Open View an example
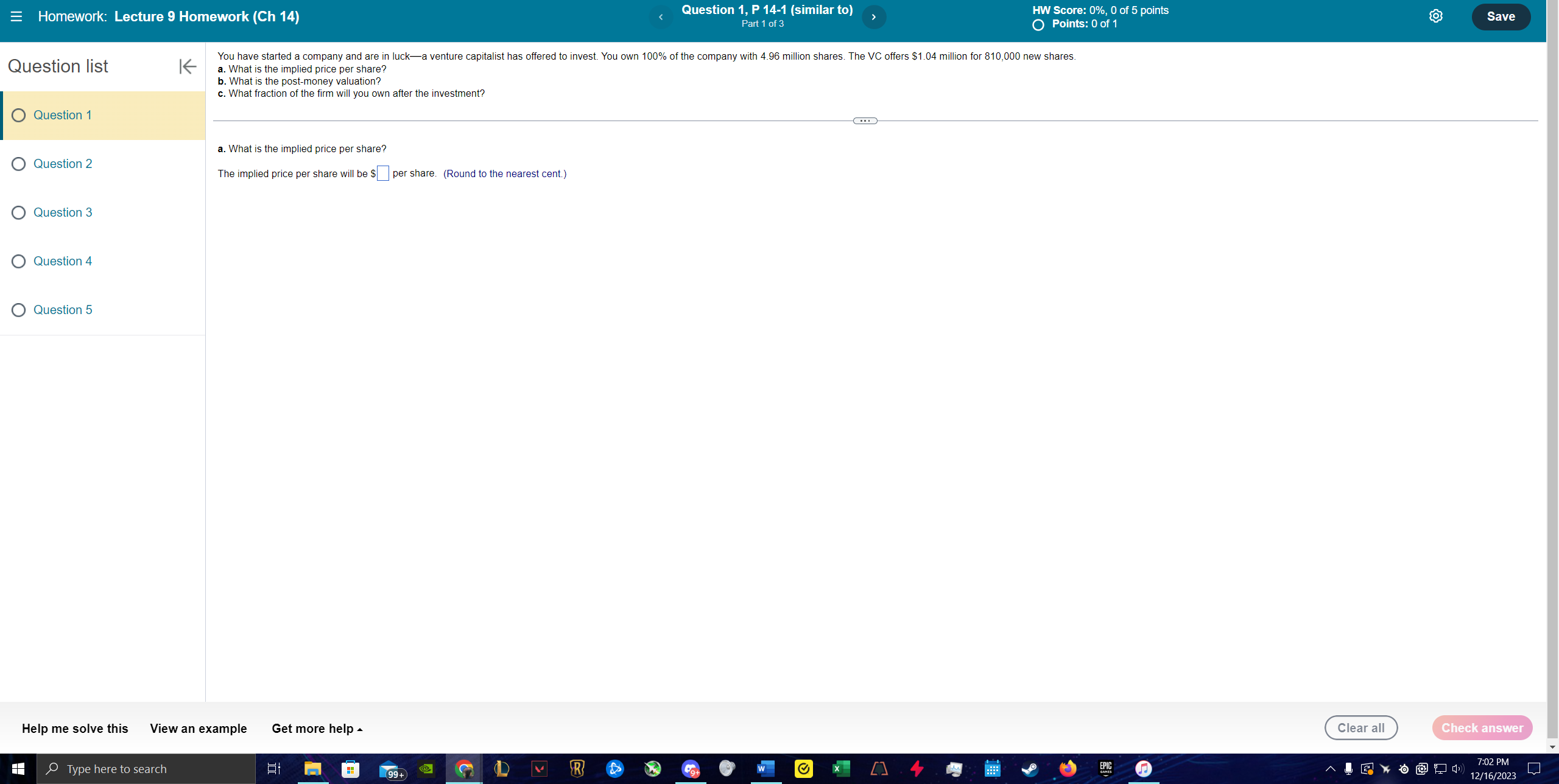This screenshot has height=784, width=1559. 199,729
